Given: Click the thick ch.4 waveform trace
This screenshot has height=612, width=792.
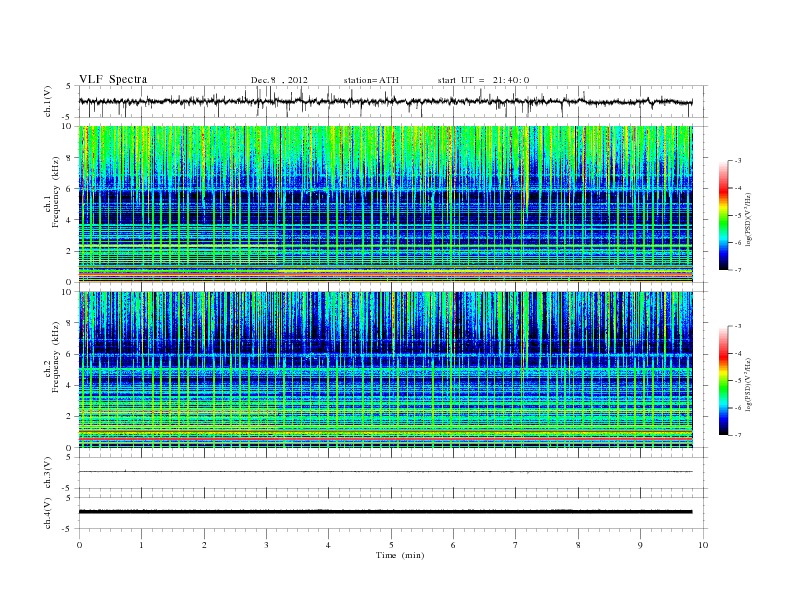Looking at the screenshot, I should coord(386,512).
